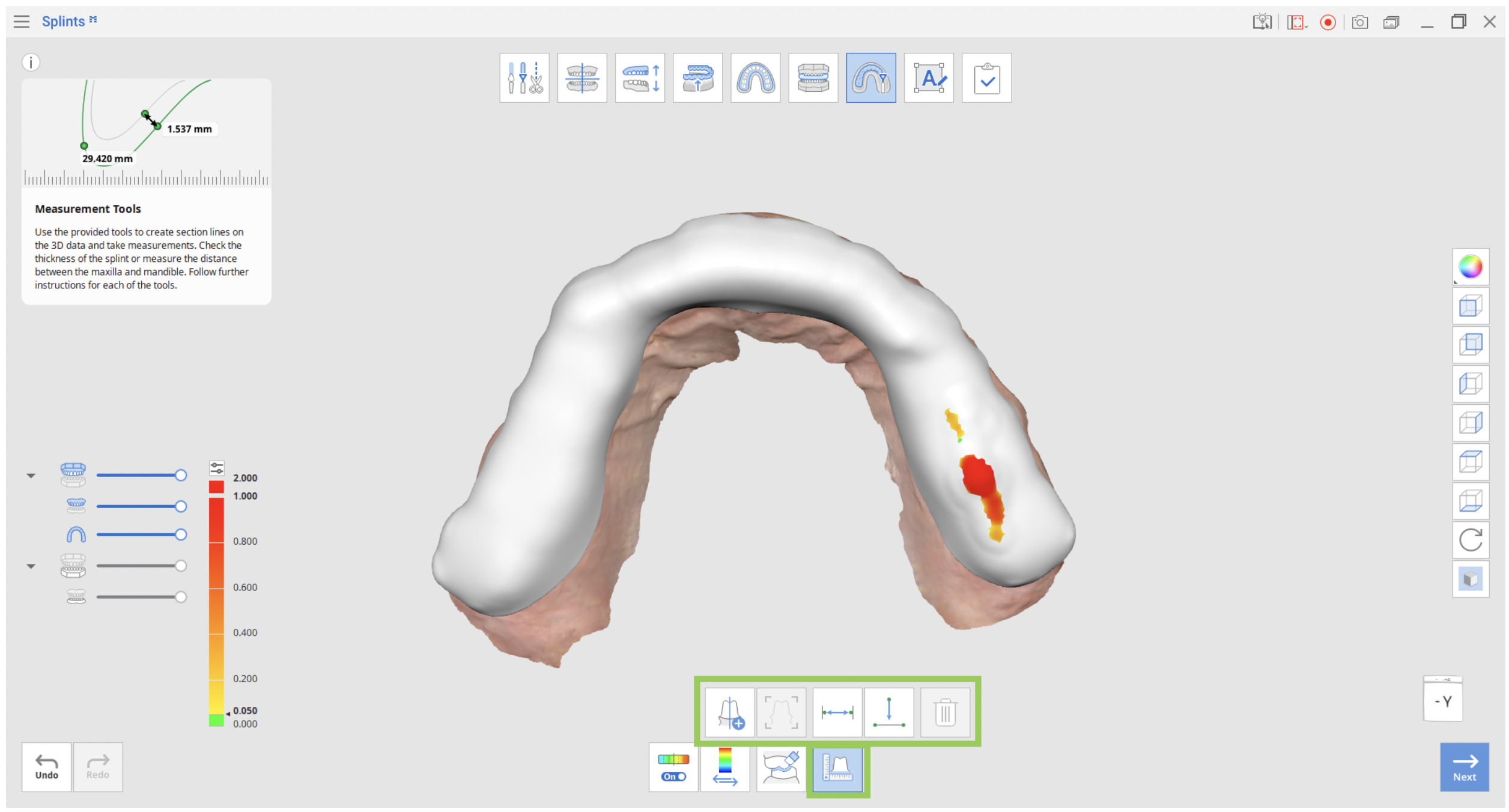Image resolution: width=1509 pixels, height=812 pixels.
Task: Click the rotate view circular arrow icon
Action: click(1470, 539)
